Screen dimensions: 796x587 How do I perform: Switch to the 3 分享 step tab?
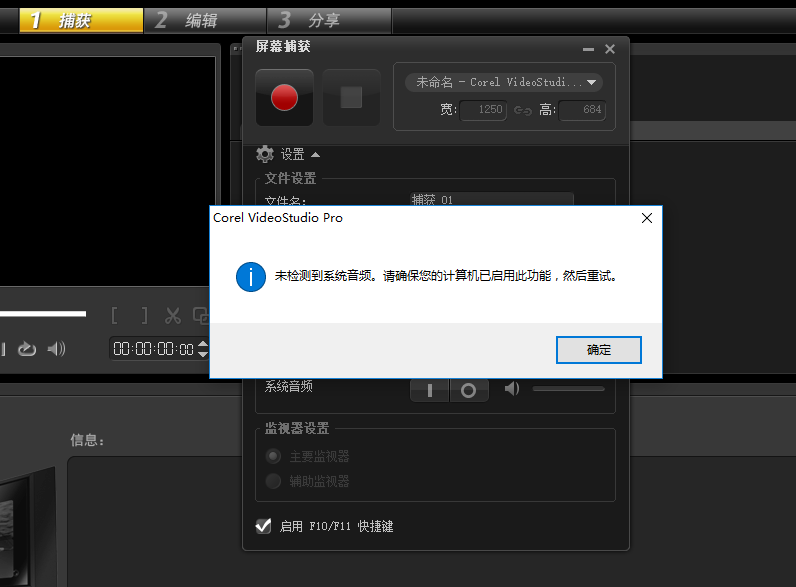click(329, 20)
